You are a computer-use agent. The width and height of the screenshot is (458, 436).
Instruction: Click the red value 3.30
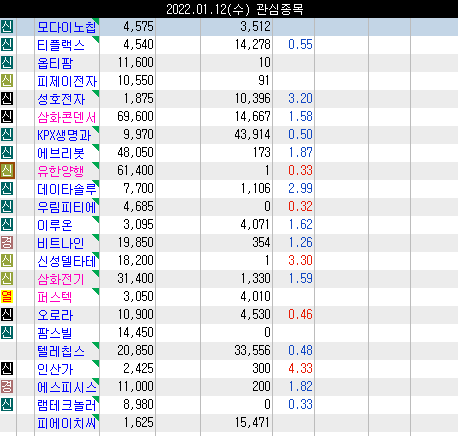point(300,260)
